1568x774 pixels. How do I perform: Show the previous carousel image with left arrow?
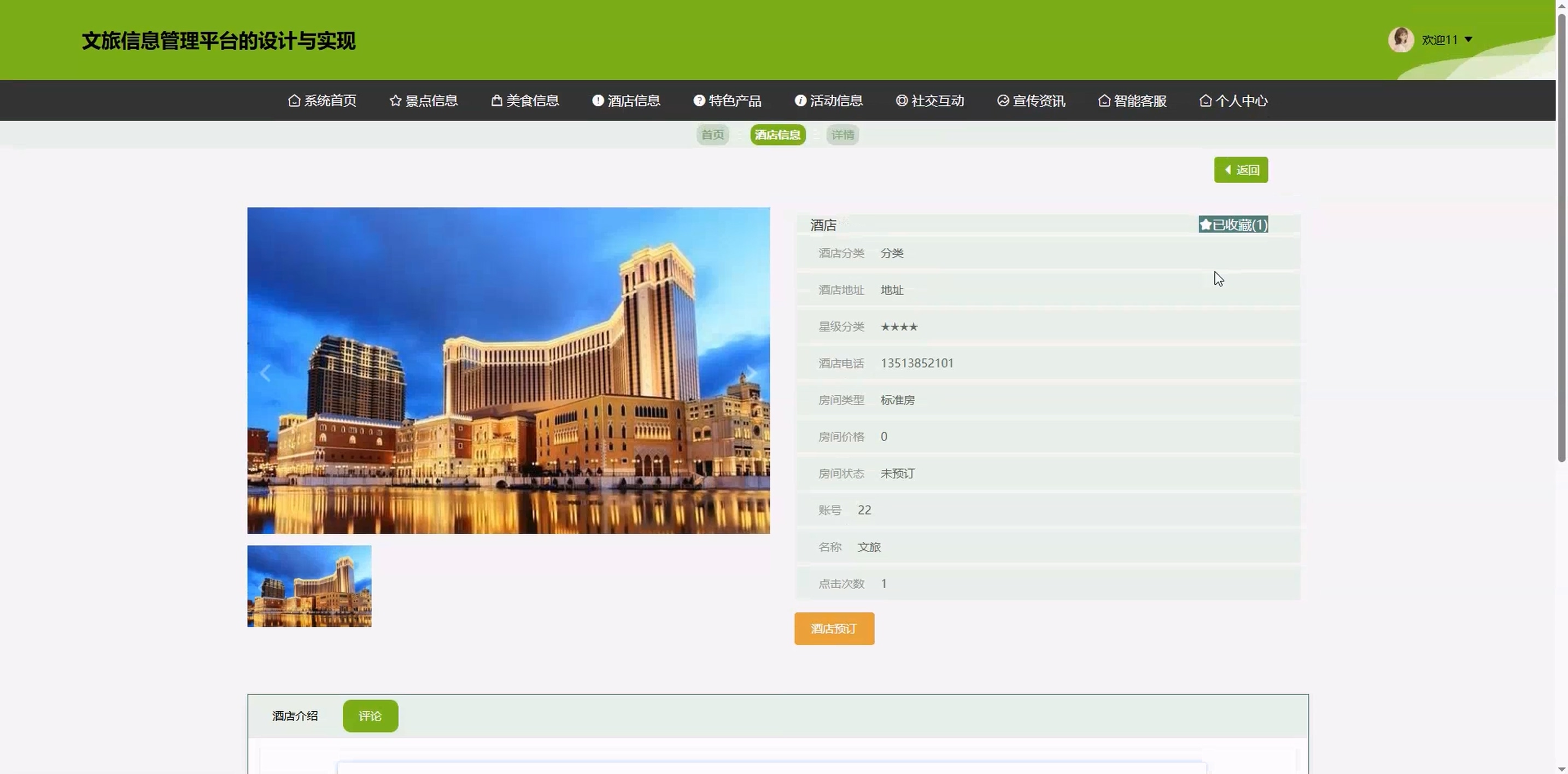tap(265, 373)
